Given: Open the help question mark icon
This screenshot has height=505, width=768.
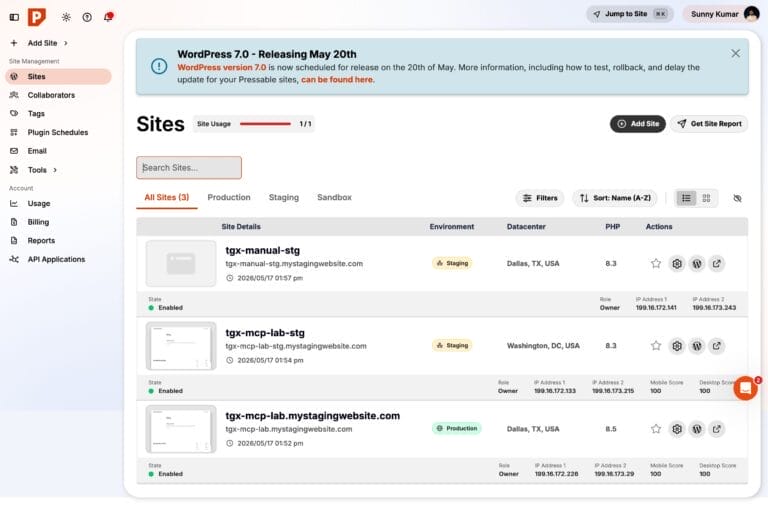Looking at the screenshot, I should point(87,17).
